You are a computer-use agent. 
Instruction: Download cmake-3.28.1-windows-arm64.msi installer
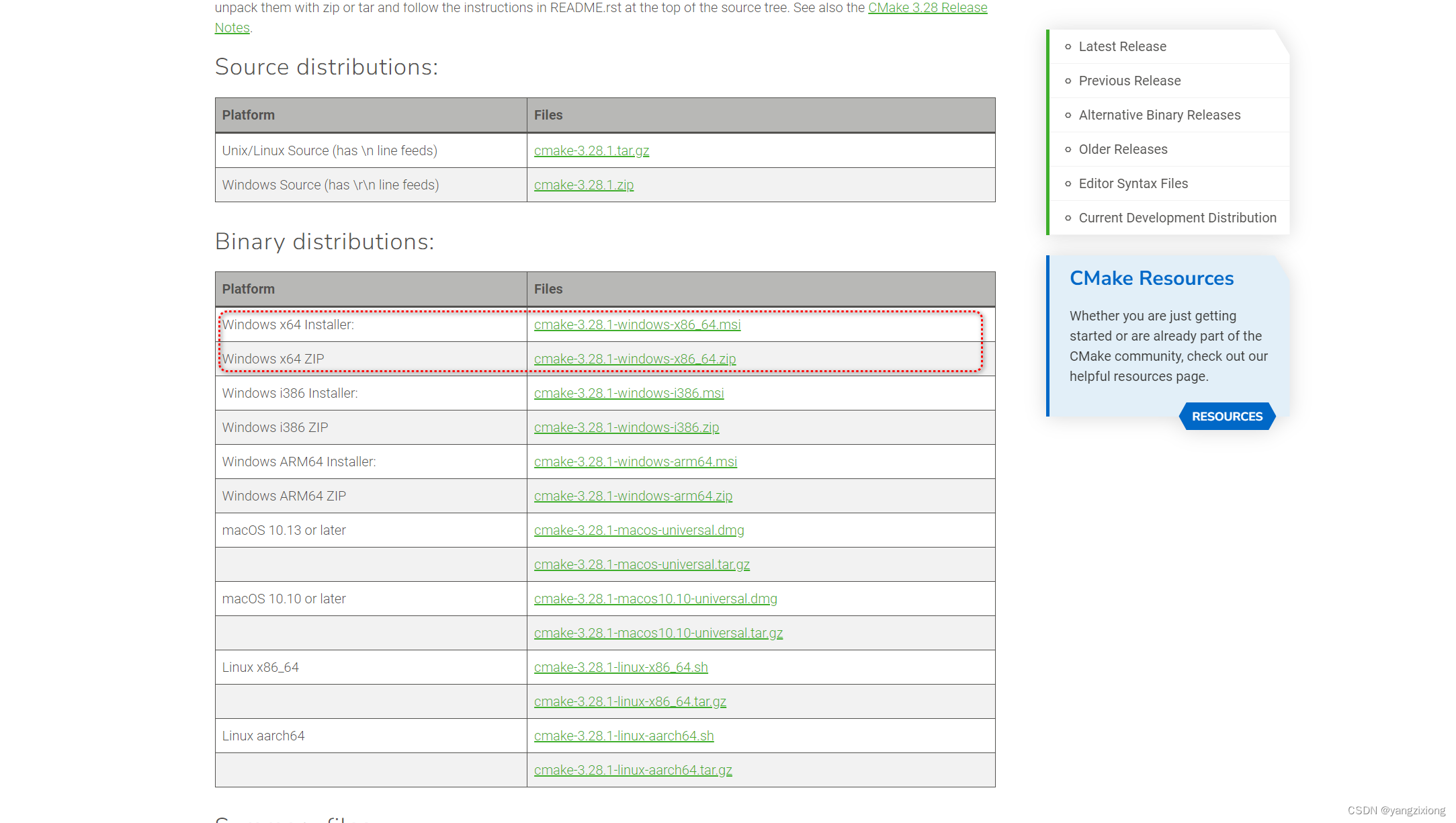coord(636,462)
